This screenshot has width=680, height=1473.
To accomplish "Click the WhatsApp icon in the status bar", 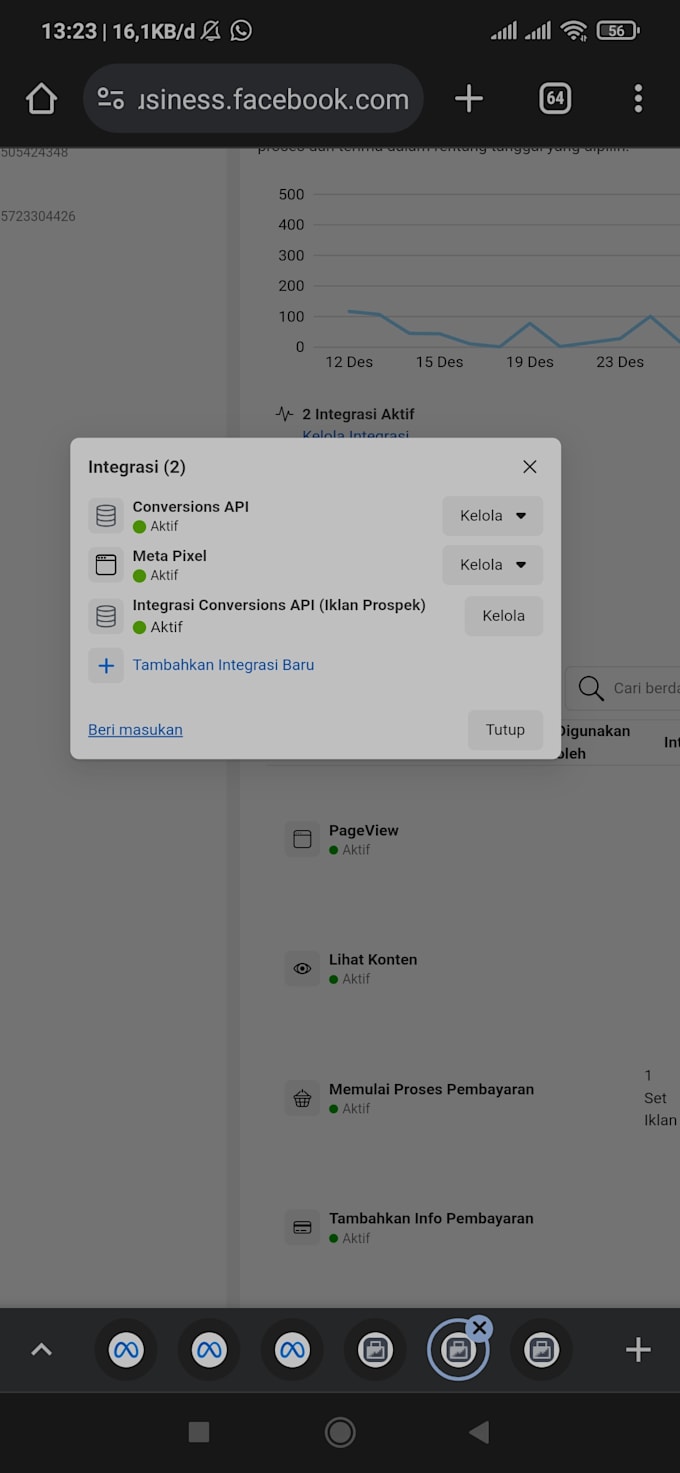I will (240, 31).
